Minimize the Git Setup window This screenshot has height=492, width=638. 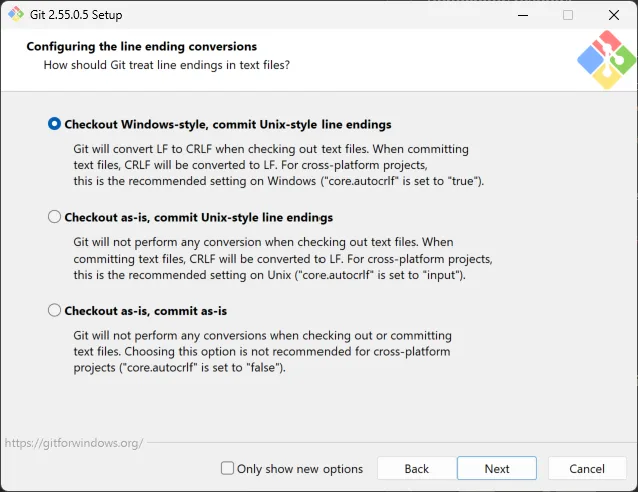(523, 15)
